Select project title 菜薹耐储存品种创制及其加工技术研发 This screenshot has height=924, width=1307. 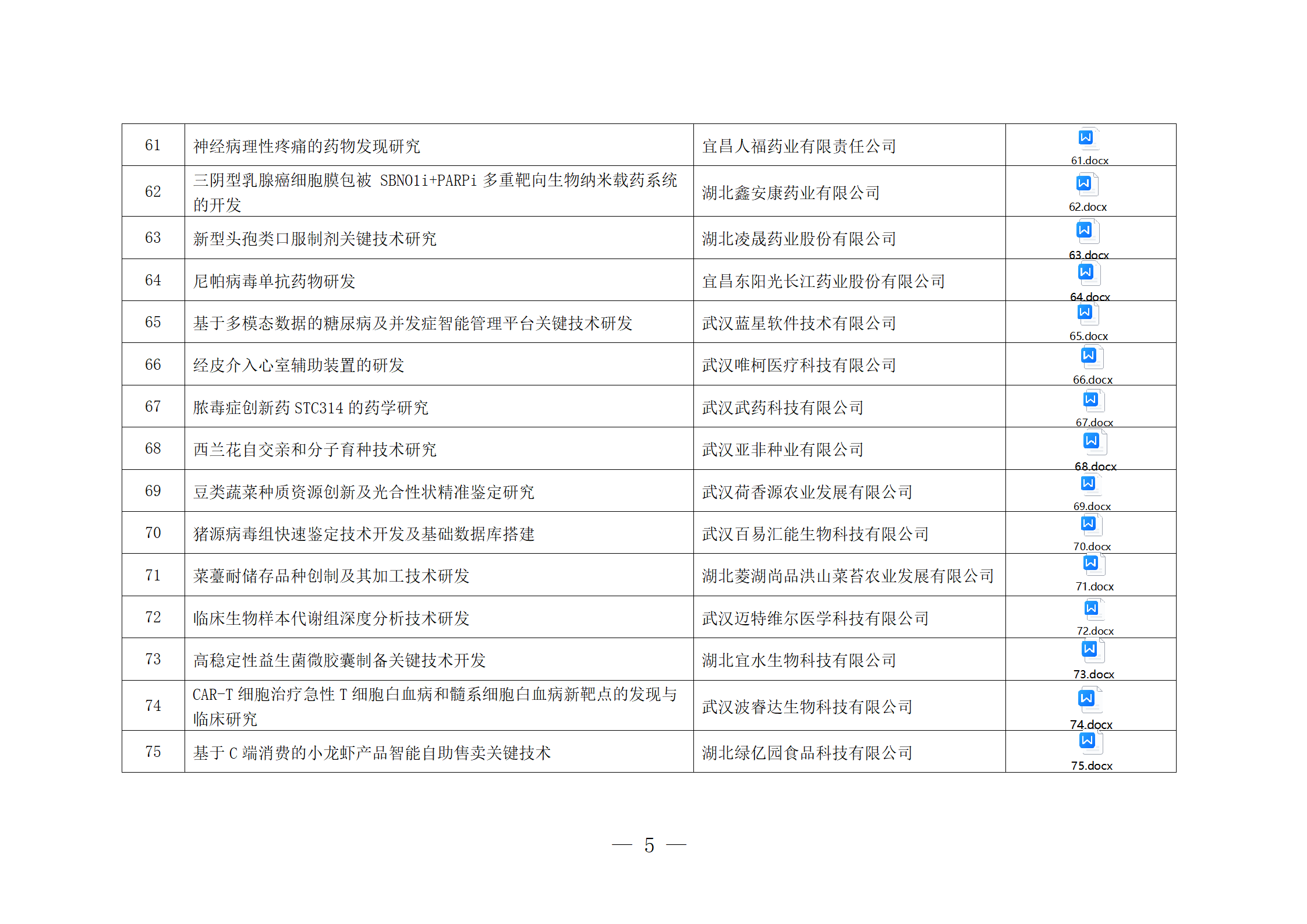pos(331,576)
